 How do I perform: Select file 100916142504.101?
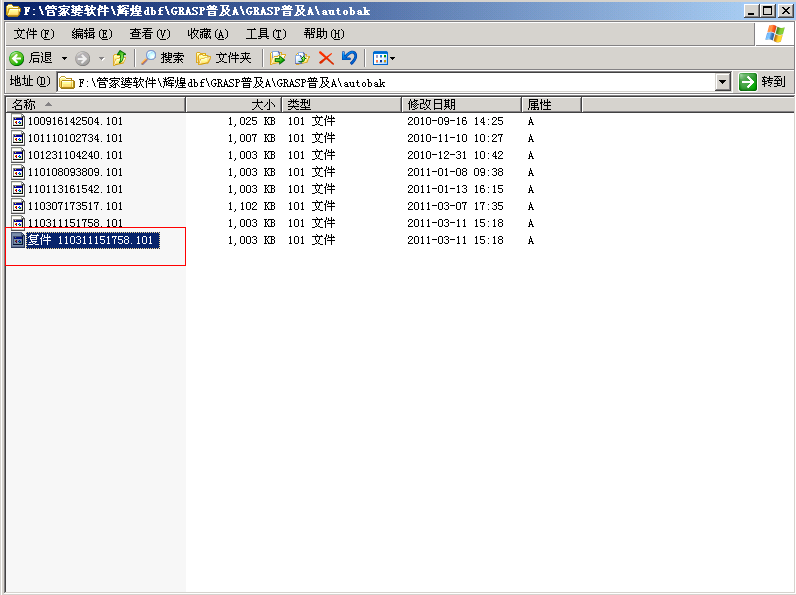pos(75,121)
